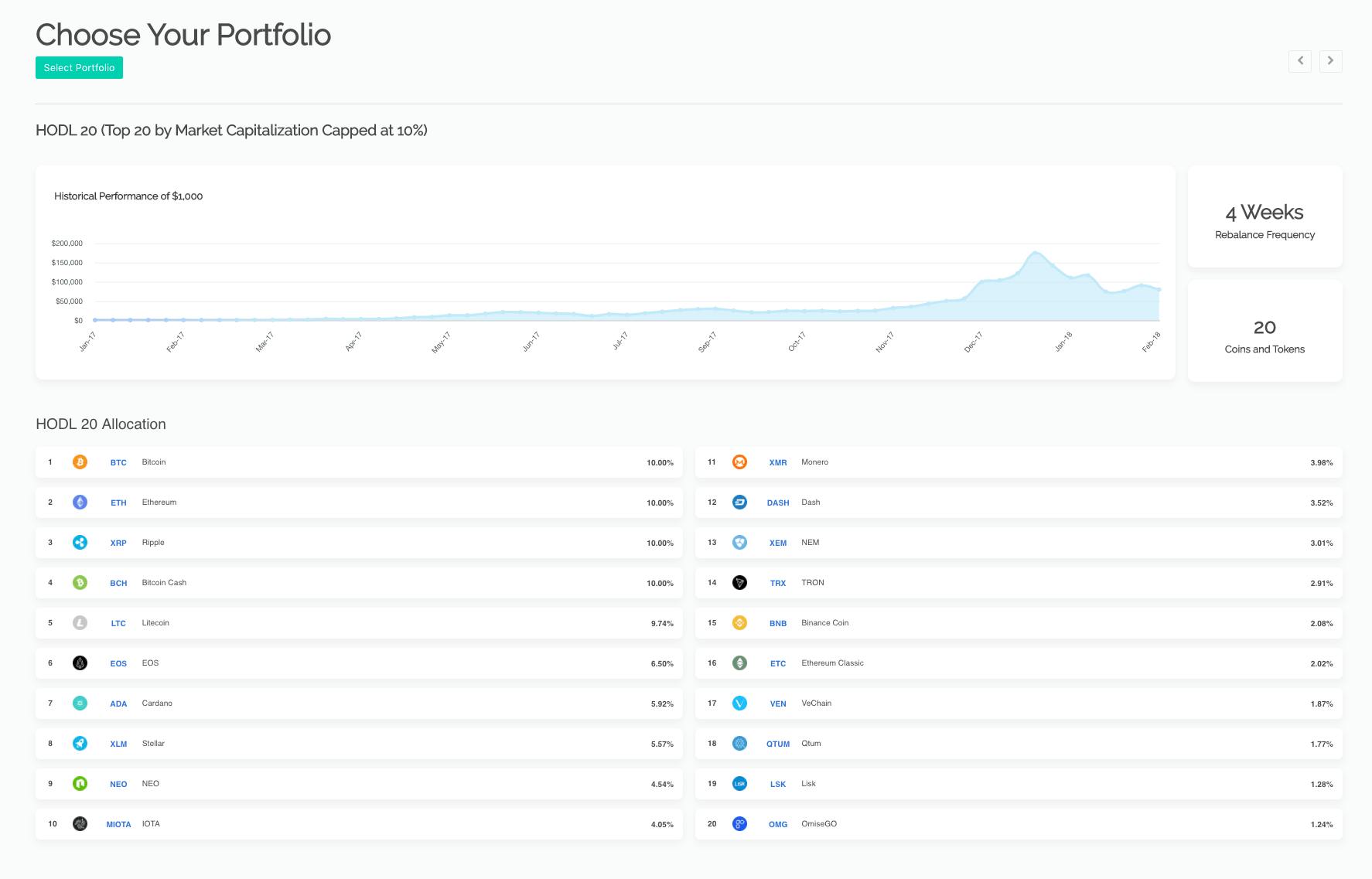Click the 4 Weeks Rebalance Frequency card

click(x=1264, y=216)
